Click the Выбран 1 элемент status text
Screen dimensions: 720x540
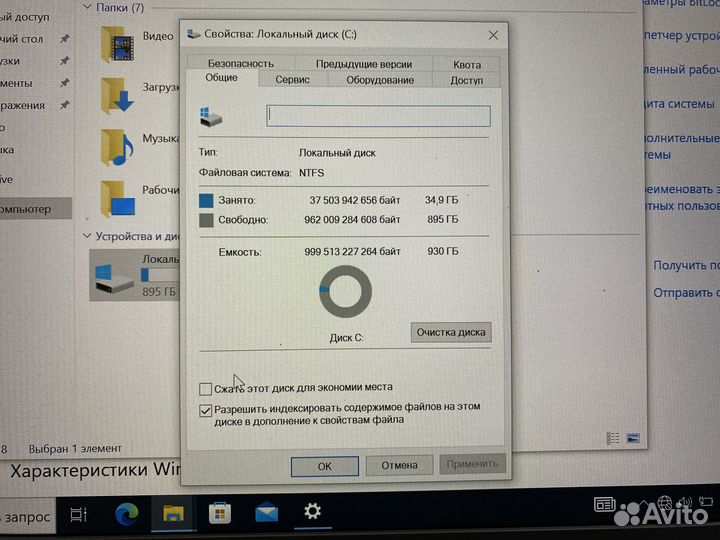(x=75, y=449)
